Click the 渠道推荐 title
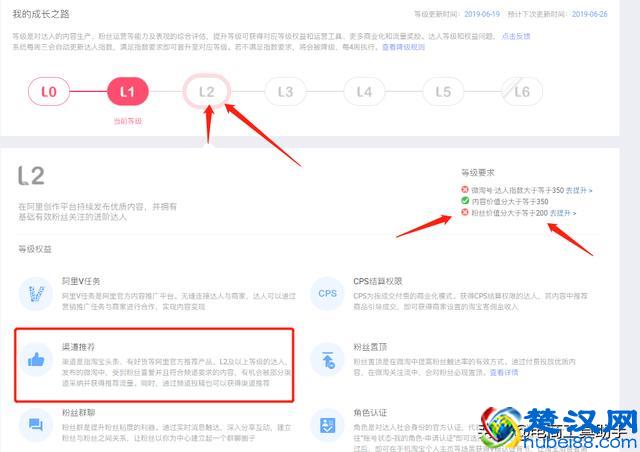The width and height of the screenshot is (640, 452). coord(78,347)
